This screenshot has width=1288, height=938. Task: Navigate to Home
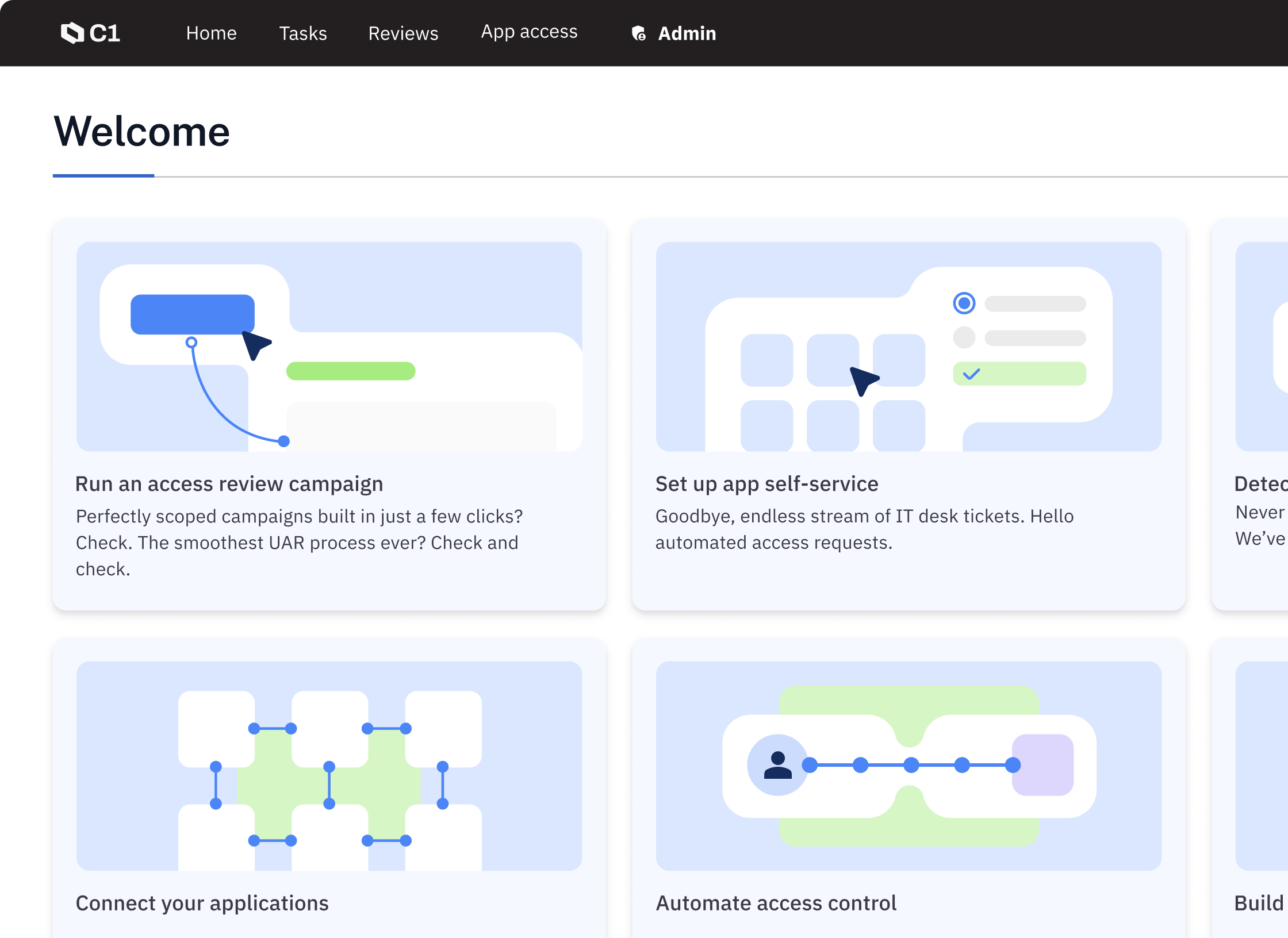212,33
